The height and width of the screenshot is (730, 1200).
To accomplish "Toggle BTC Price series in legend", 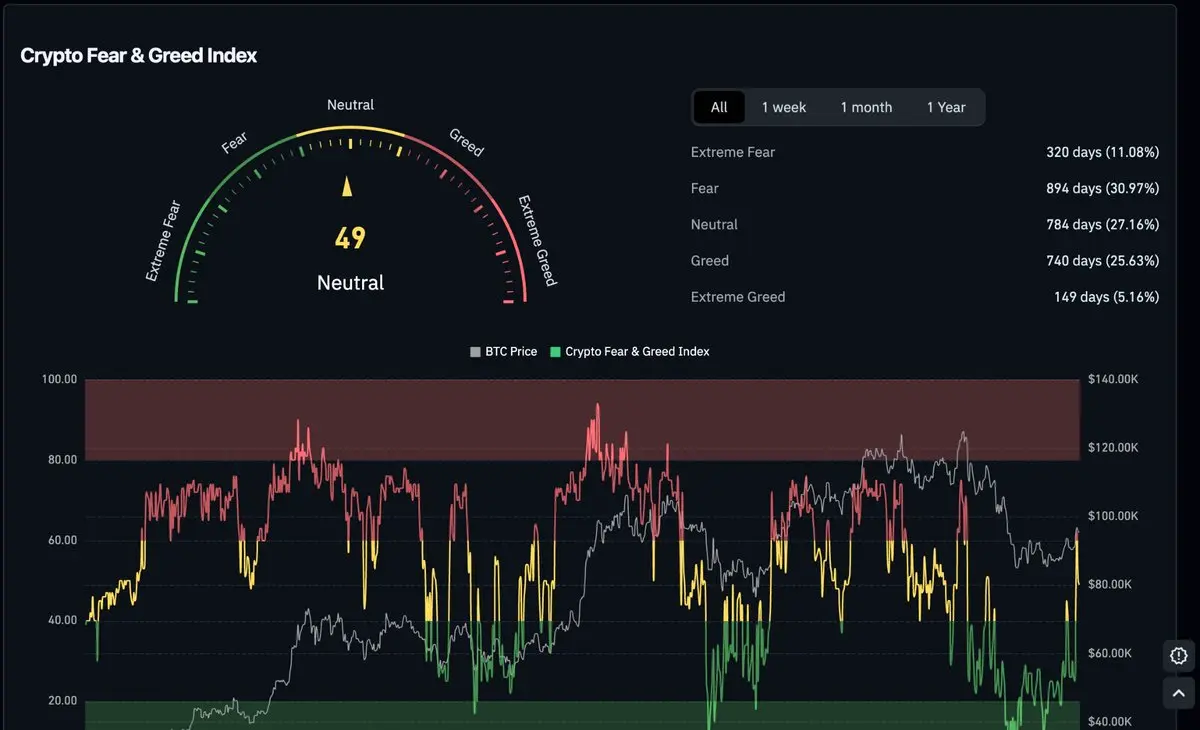I will (503, 352).
